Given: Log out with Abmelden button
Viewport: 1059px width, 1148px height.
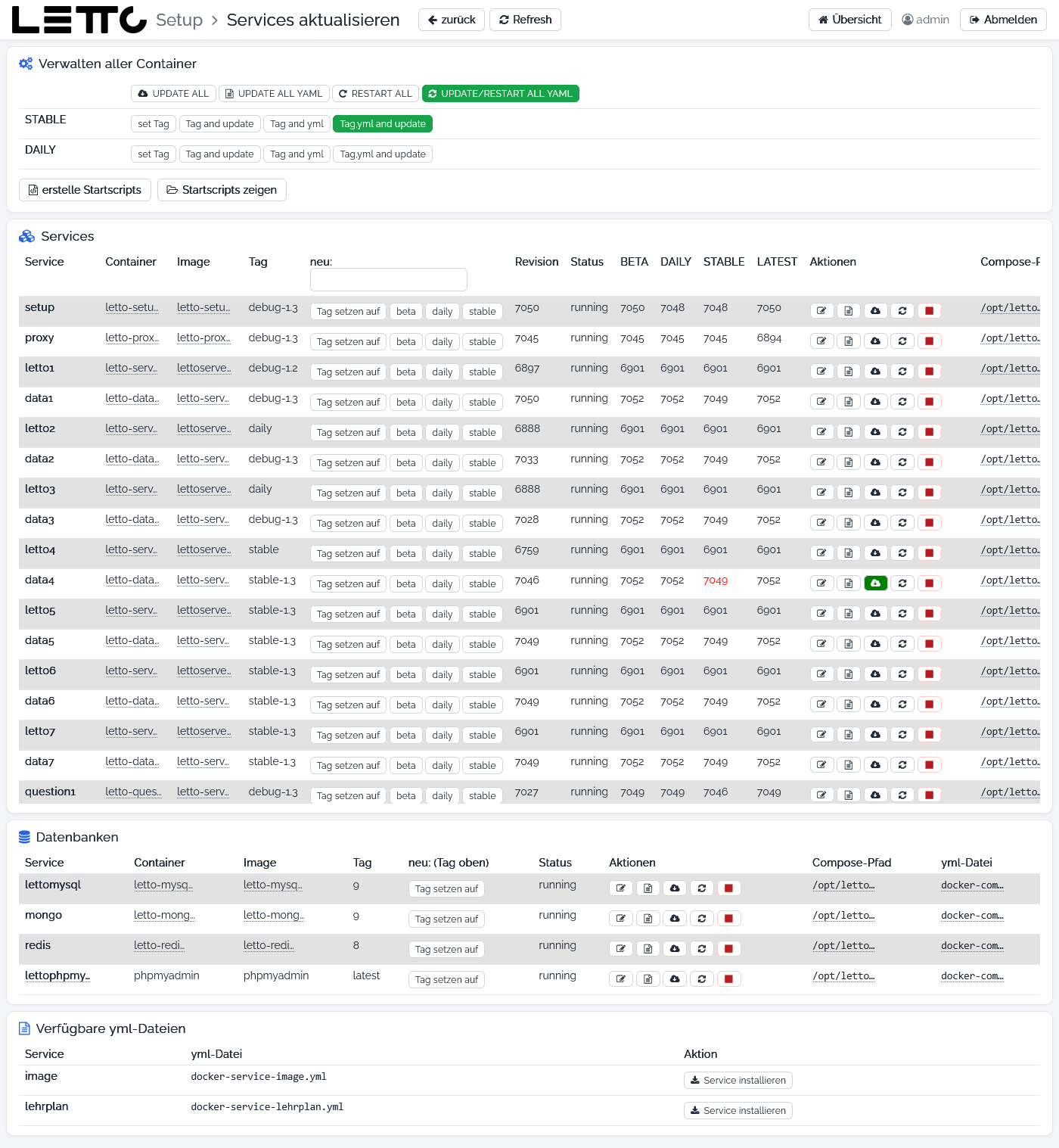Looking at the screenshot, I should point(1004,20).
